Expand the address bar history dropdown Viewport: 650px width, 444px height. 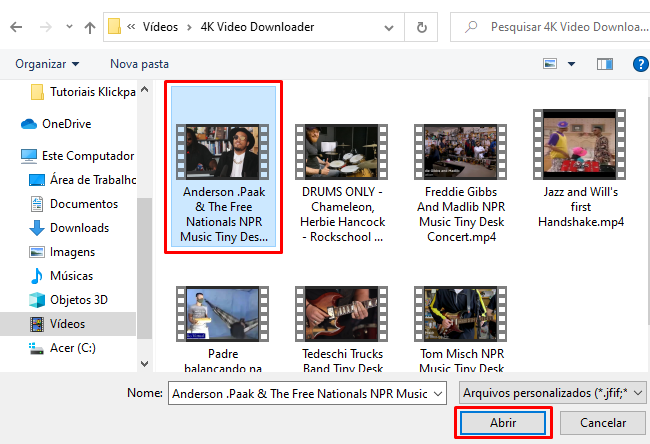[x=389, y=27]
